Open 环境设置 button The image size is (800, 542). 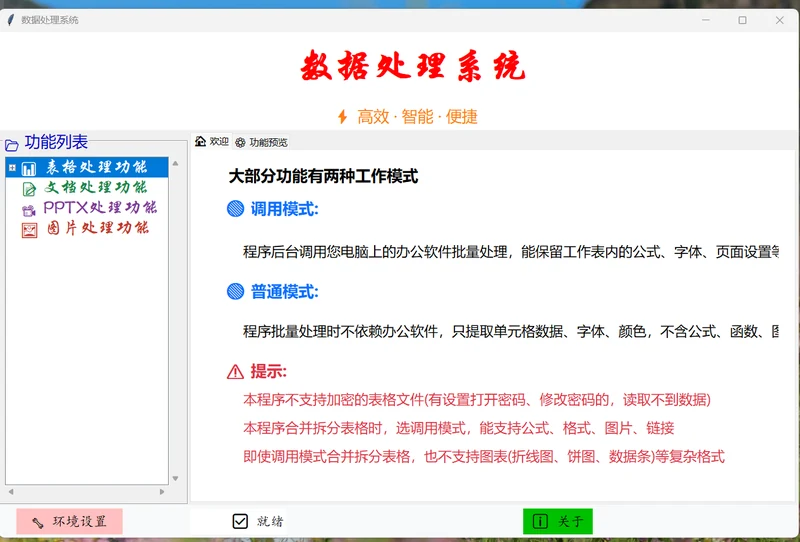pyautogui.click(x=69, y=521)
